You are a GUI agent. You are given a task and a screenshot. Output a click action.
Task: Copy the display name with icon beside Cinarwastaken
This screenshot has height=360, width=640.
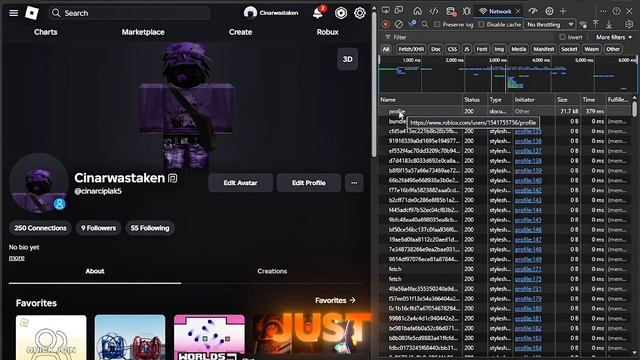click(x=173, y=178)
